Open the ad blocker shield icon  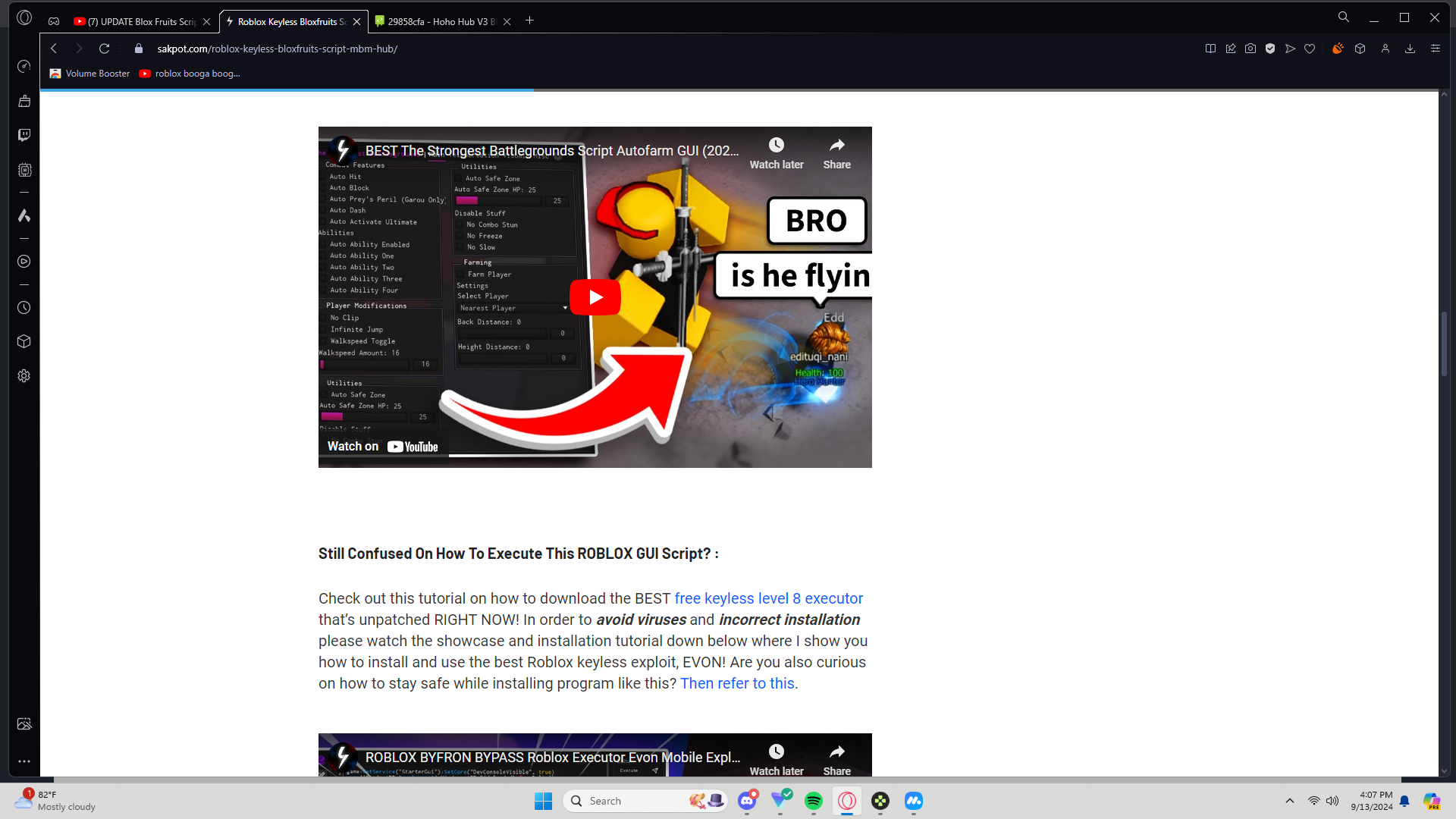1270,49
